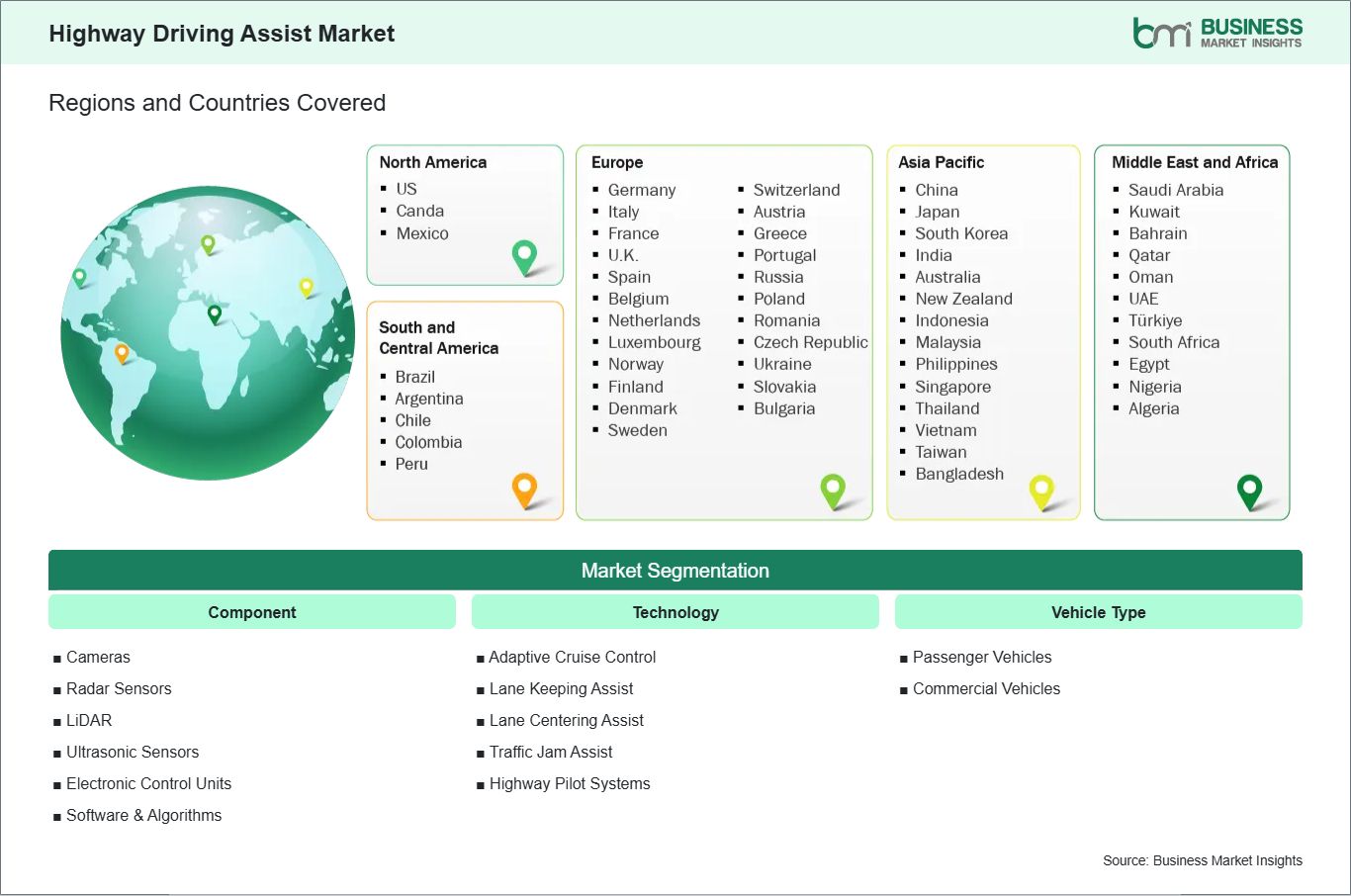Click 'New Zealand' in Asia Pacific list
This screenshot has height=896, width=1351.
[964, 299]
